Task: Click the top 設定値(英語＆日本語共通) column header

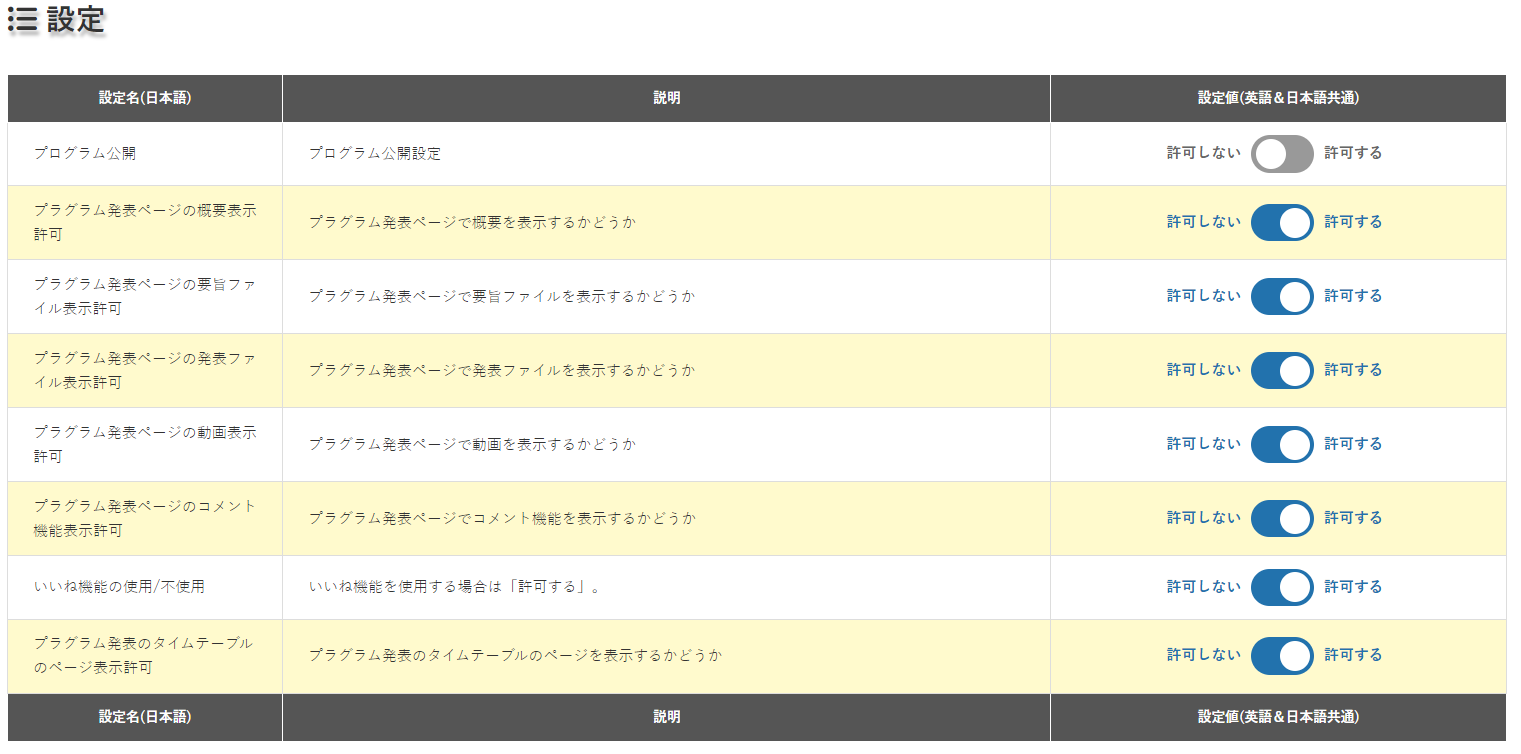Action: click(x=1278, y=99)
